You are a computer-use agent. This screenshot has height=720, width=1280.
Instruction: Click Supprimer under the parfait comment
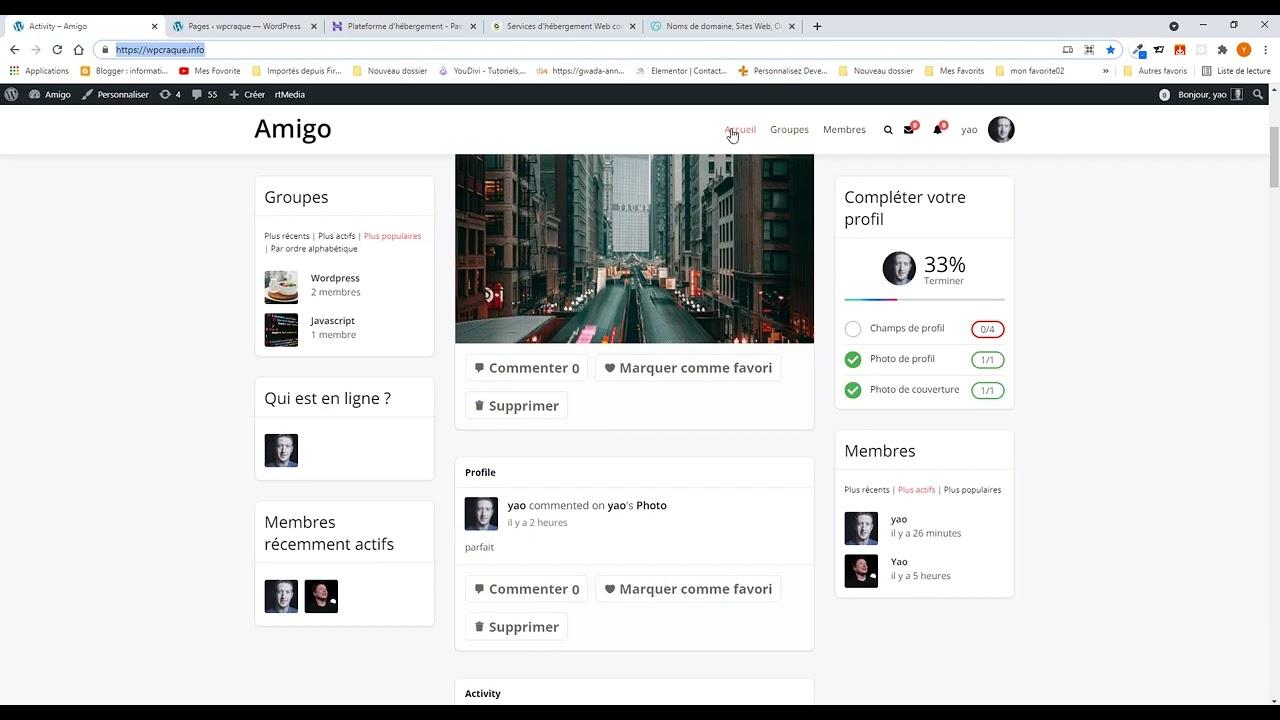click(x=517, y=627)
